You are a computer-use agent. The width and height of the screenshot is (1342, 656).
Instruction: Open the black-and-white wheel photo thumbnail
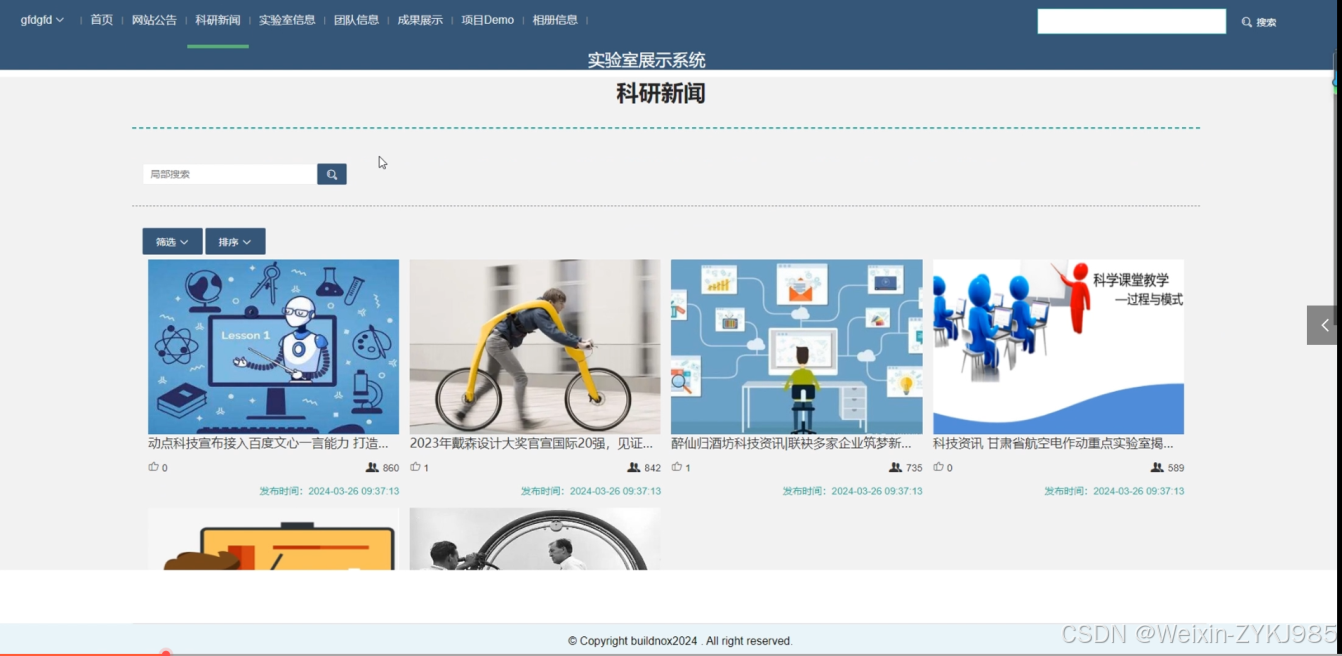[x=535, y=539]
